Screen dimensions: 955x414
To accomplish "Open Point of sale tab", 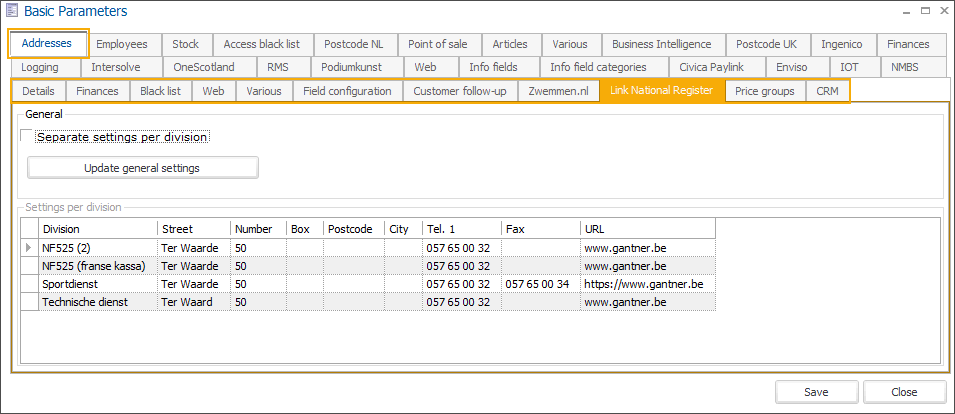I will [x=438, y=44].
